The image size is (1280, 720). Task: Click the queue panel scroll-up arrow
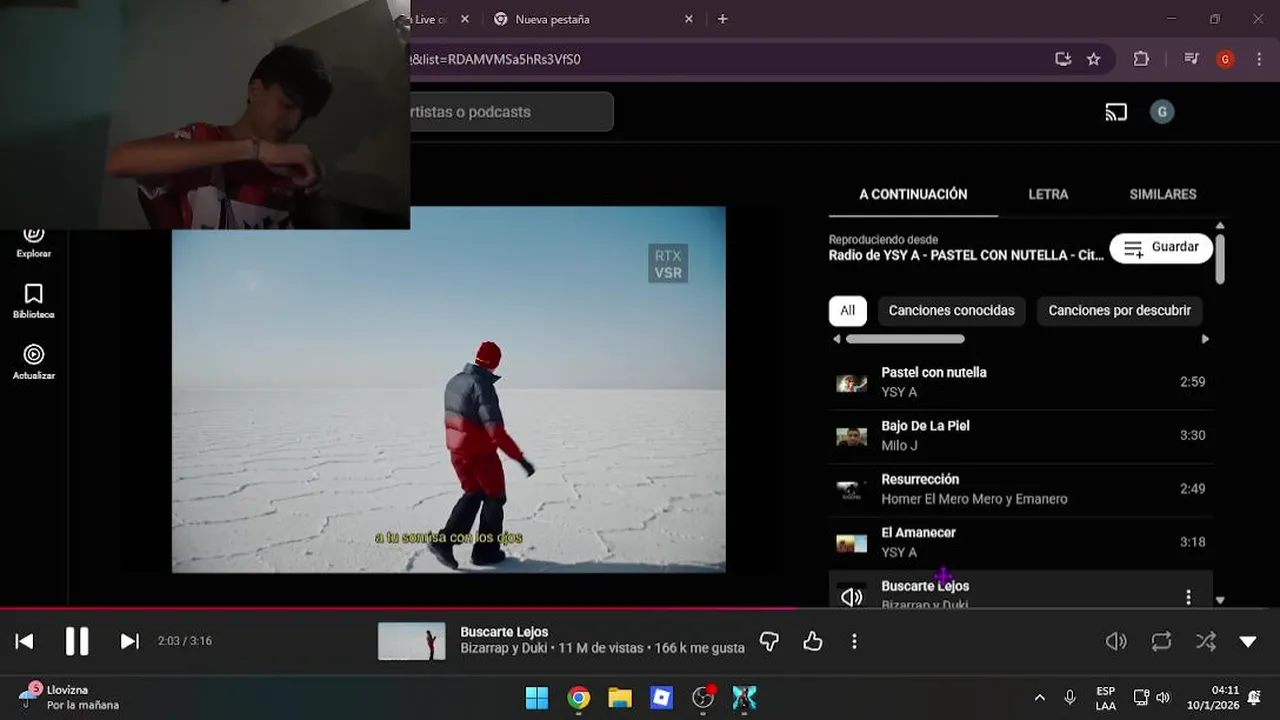pyautogui.click(x=1220, y=226)
